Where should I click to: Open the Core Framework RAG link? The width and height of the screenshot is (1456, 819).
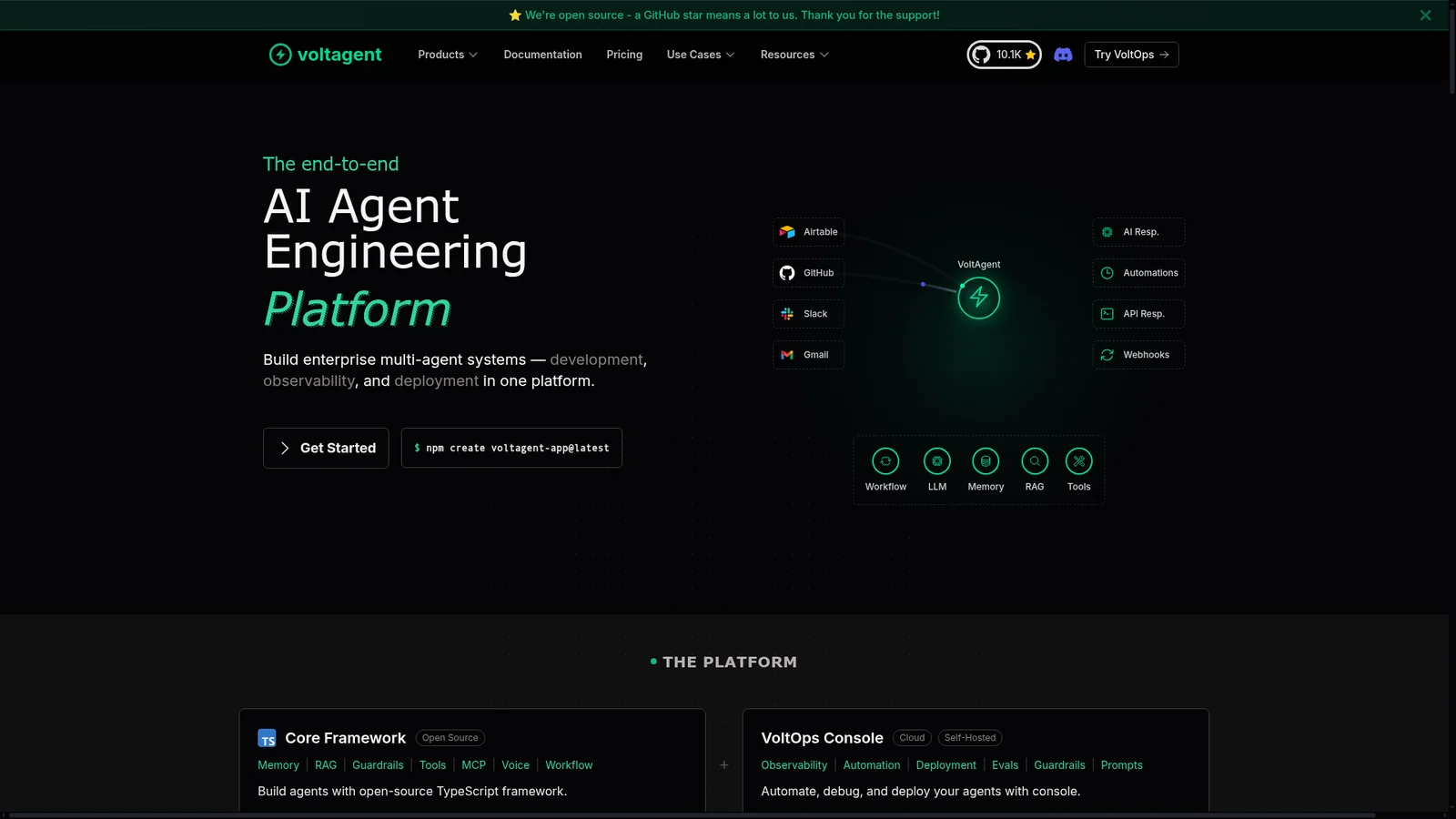(x=326, y=765)
